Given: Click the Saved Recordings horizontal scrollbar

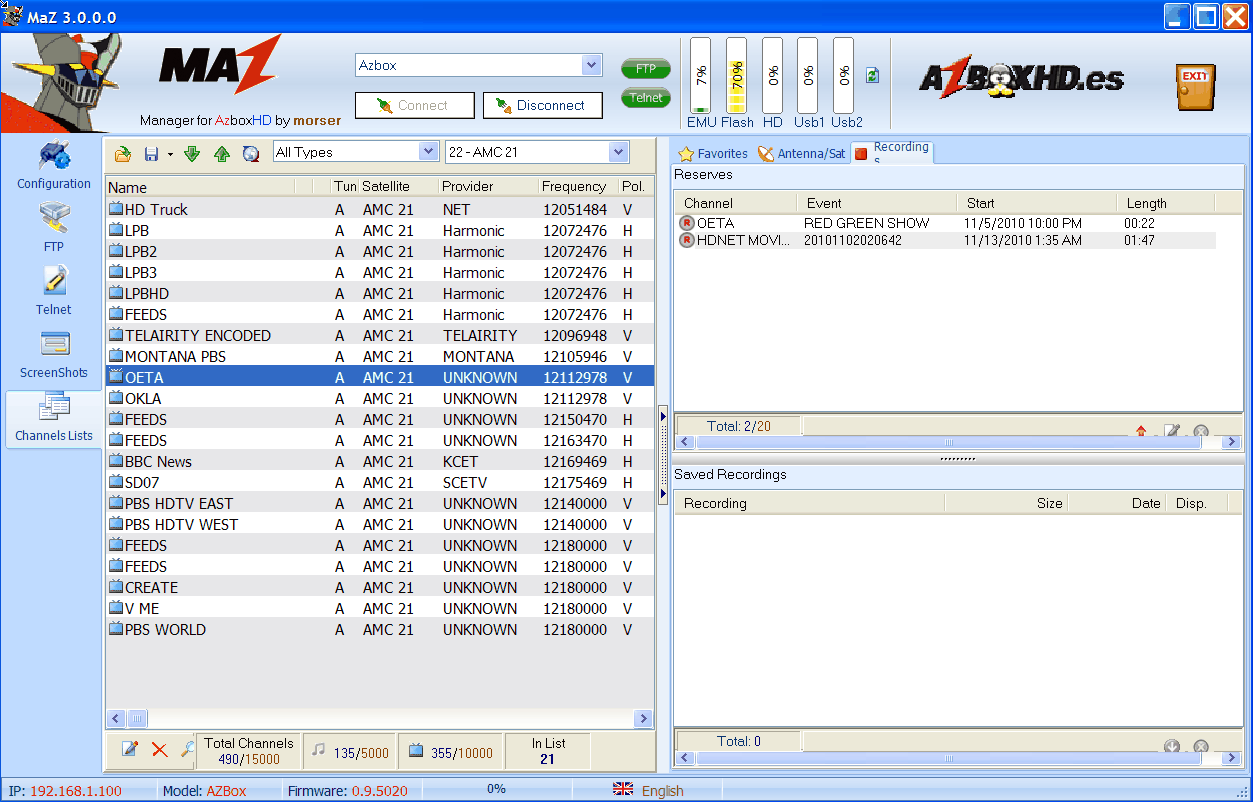Looking at the screenshot, I should coord(959,758).
